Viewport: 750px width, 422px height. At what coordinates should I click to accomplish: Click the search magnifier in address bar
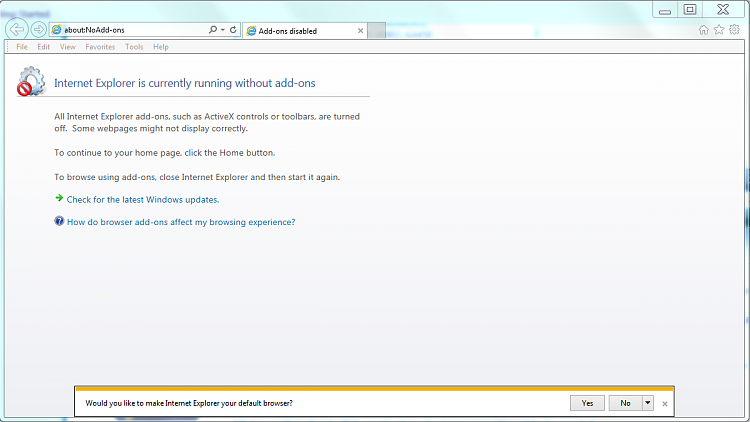(213, 30)
